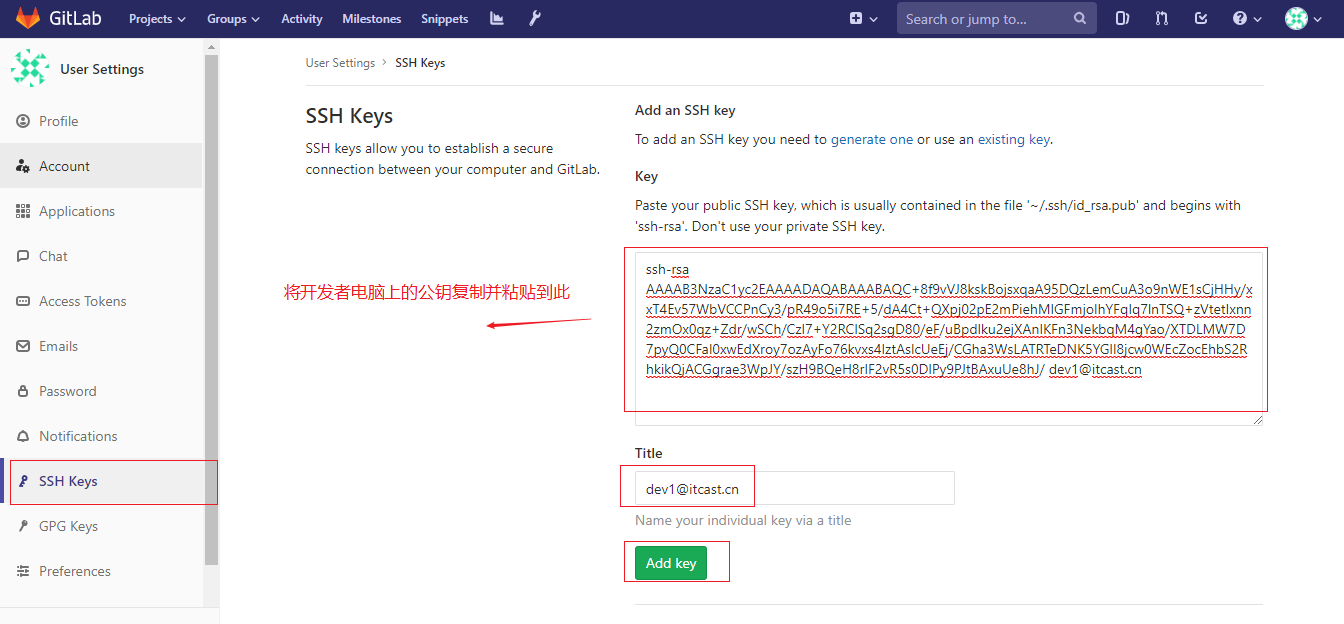The width and height of the screenshot is (1344, 624).
Task: Click the User Settings sidebar header
Action: pos(101,69)
